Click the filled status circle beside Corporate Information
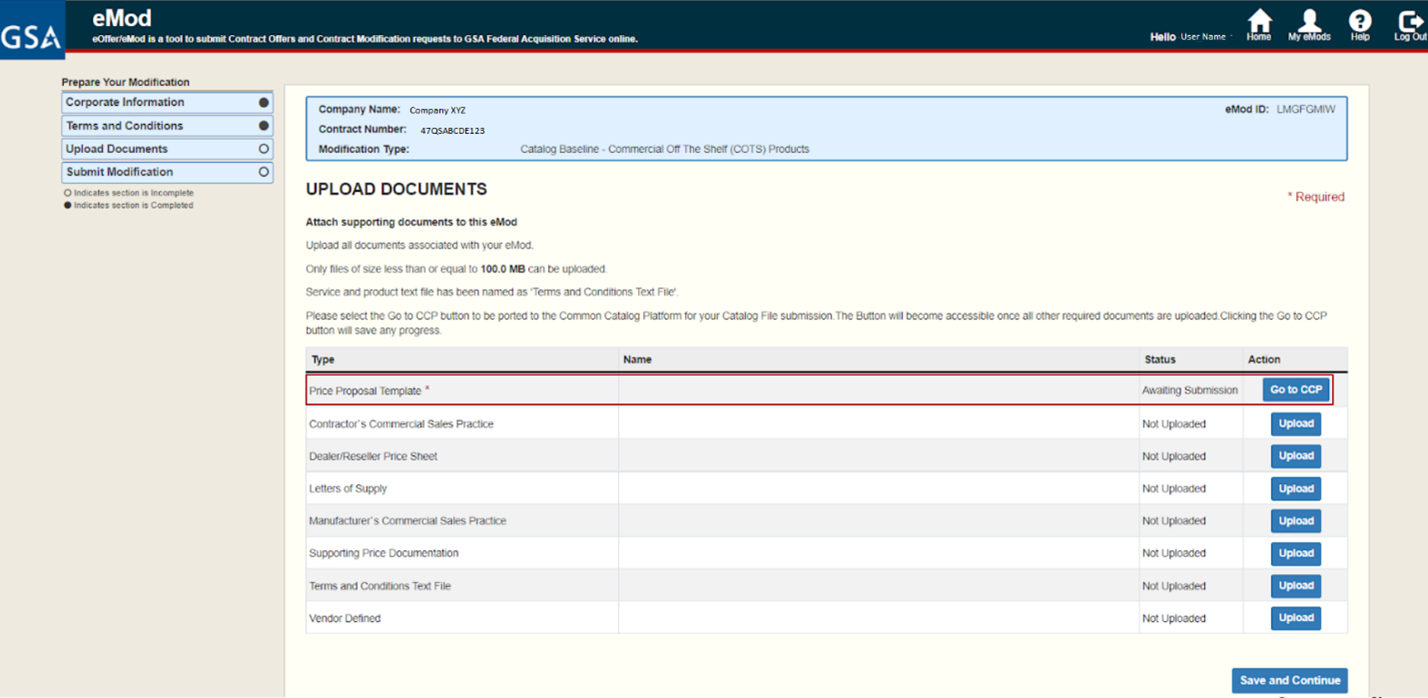The image size is (1428, 698). pos(264,101)
